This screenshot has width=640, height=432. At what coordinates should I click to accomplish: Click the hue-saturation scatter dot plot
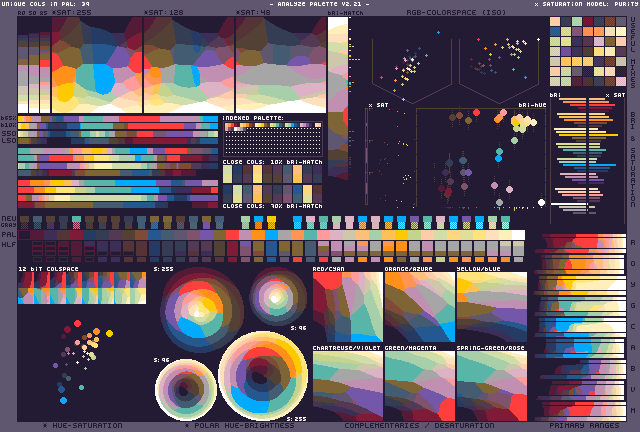click(x=82, y=361)
